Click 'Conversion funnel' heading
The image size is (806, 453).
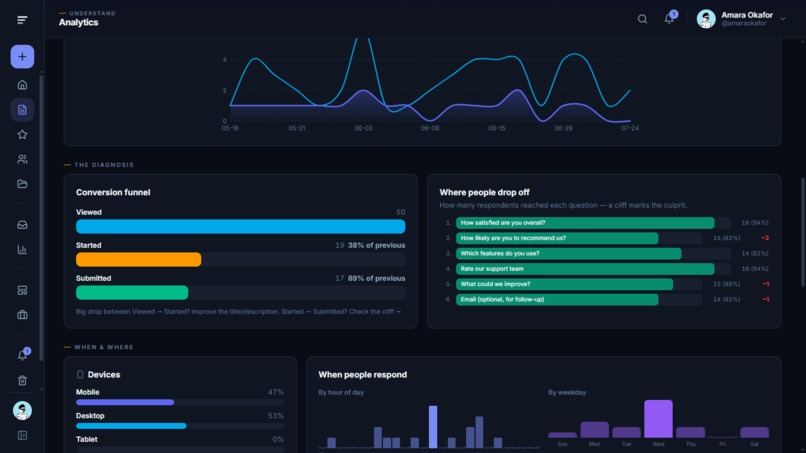113,192
